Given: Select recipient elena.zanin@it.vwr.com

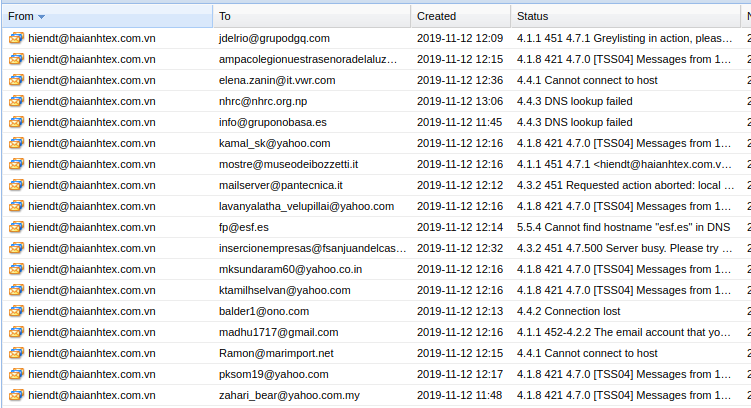Looking at the screenshot, I should (x=277, y=80).
